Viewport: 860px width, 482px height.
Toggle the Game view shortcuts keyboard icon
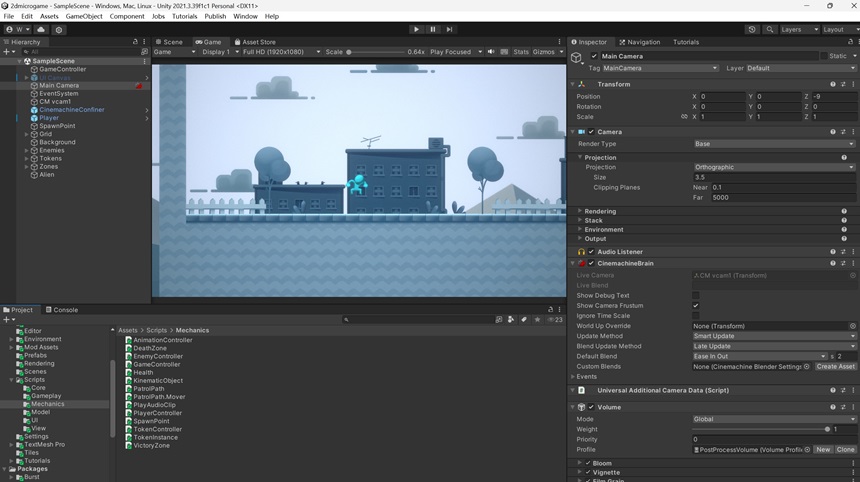pyautogui.click(x=504, y=52)
